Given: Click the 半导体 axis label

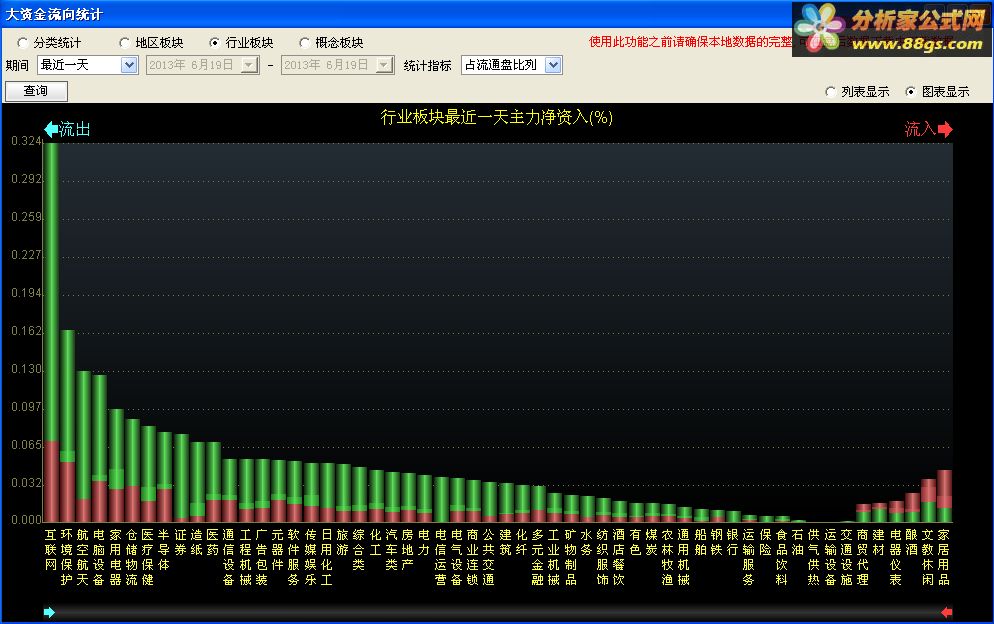Looking at the screenshot, I should 164,550.
